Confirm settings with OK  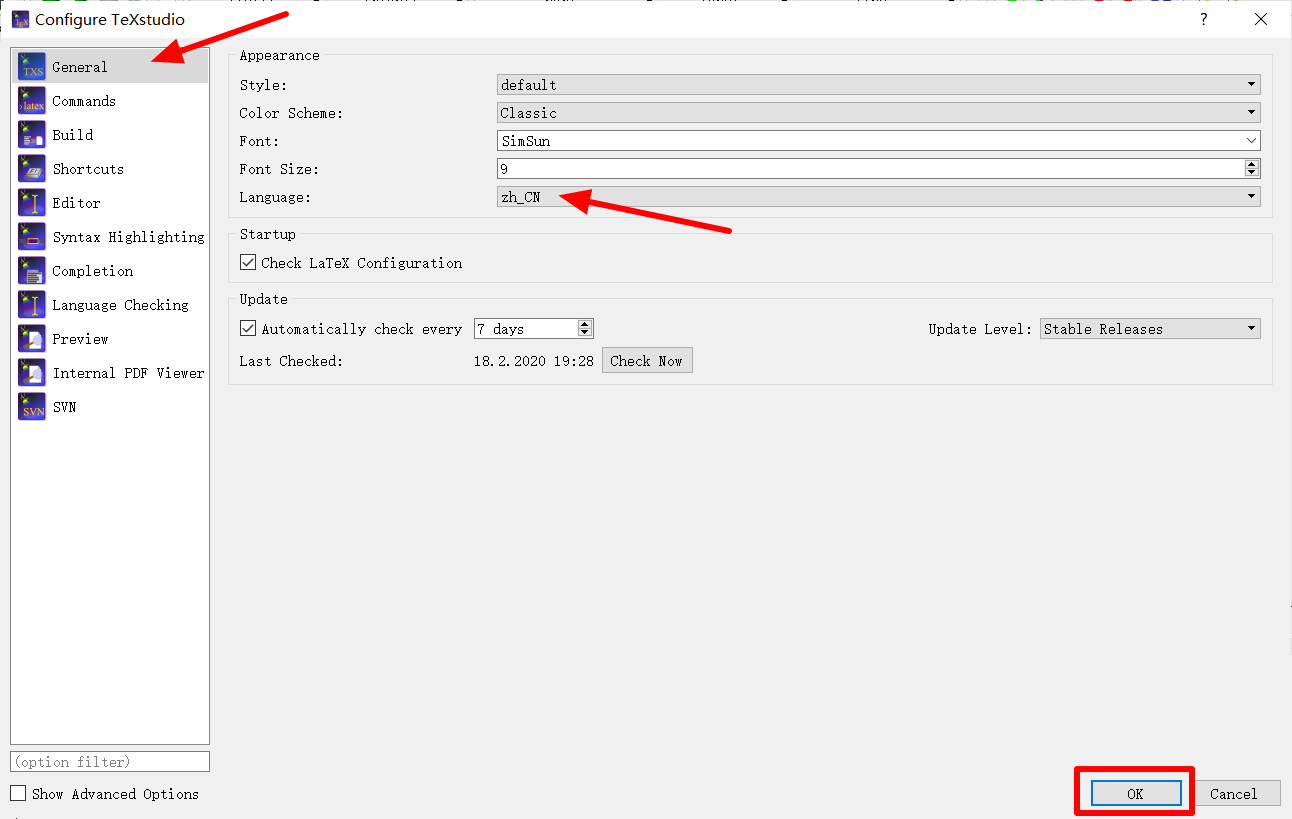[x=1135, y=794]
